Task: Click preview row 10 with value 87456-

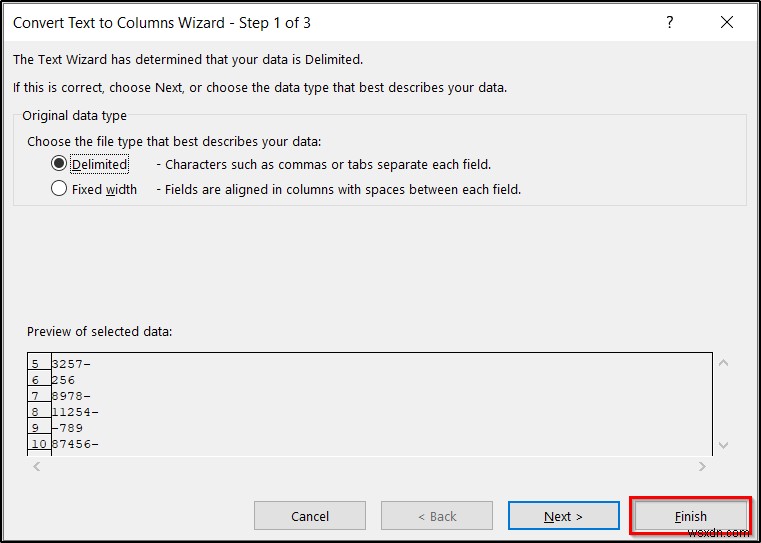Action: click(x=75, y=444)
